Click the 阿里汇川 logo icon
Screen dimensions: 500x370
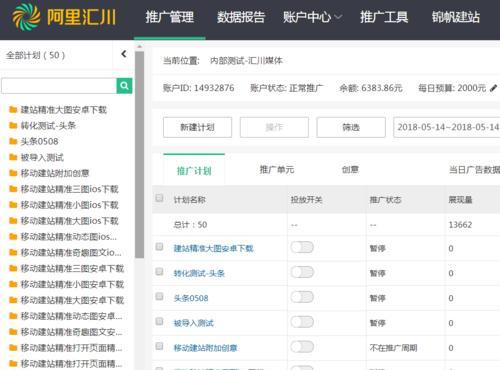(26, 16)
